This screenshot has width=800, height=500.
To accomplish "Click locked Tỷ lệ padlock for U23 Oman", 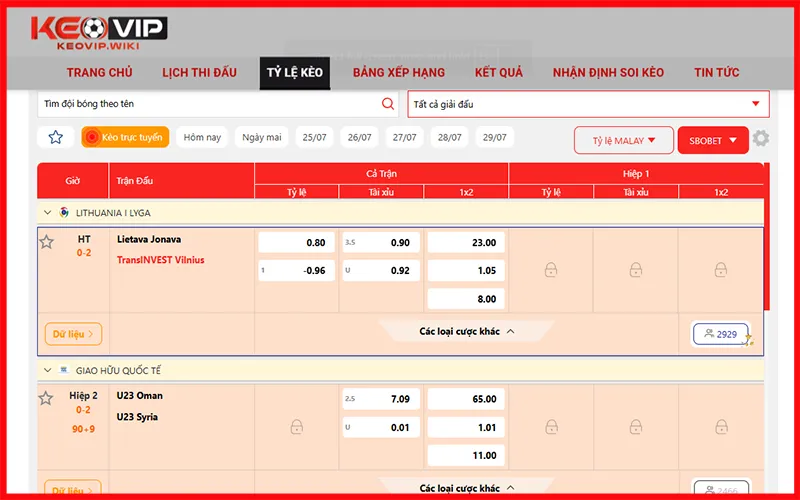I will [x=297, y=427].
